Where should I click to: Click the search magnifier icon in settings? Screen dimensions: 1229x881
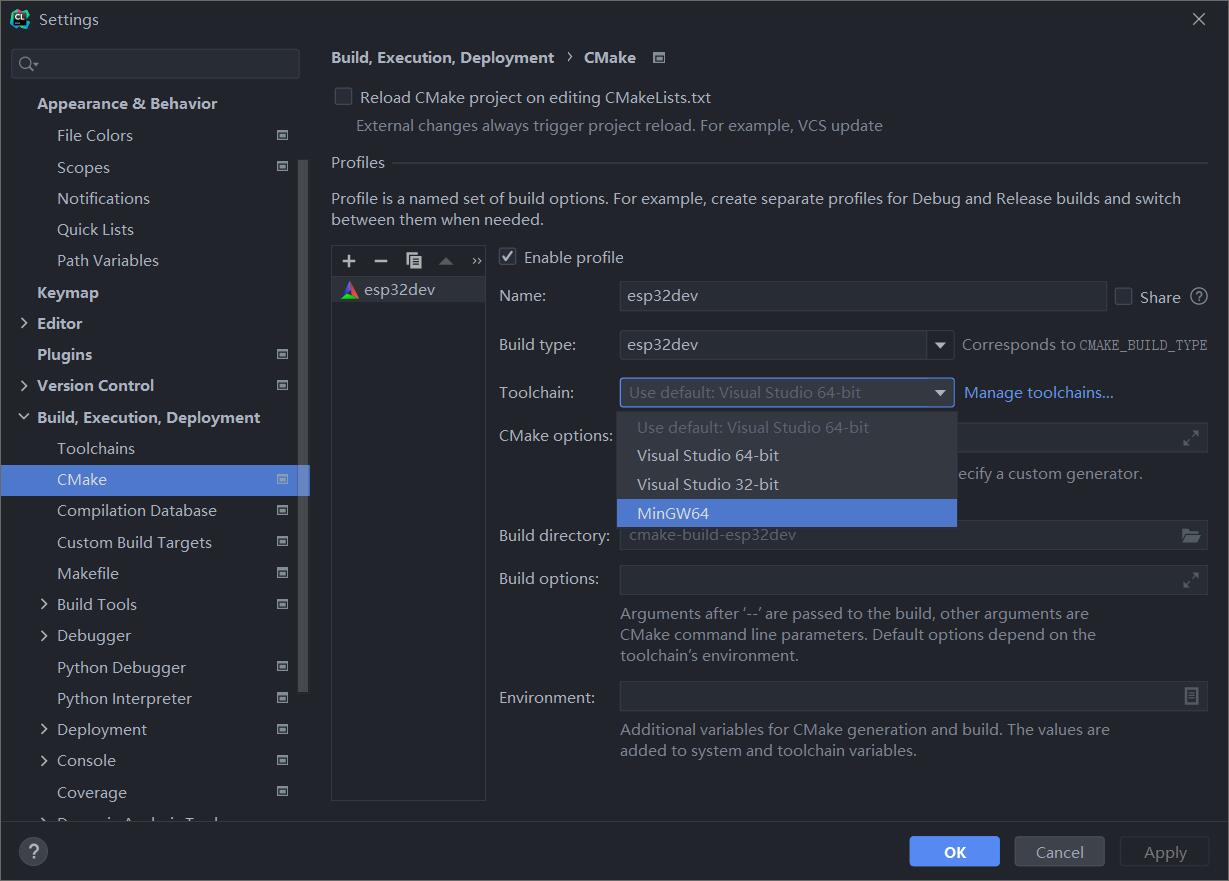(28, 64)
